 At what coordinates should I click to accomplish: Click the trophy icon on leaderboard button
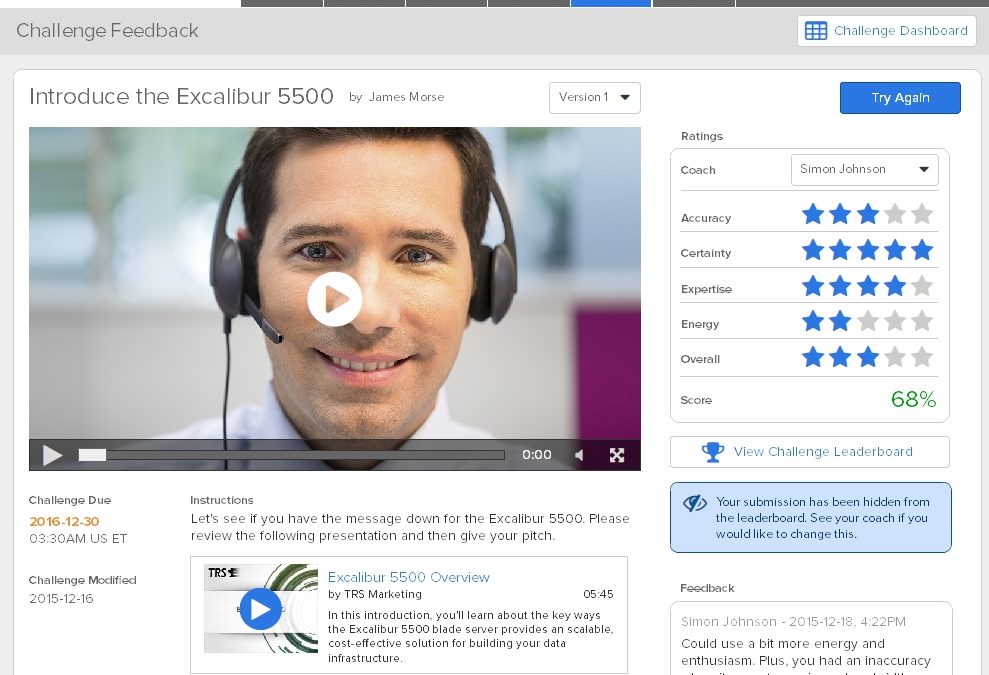(x=713, y=452)
